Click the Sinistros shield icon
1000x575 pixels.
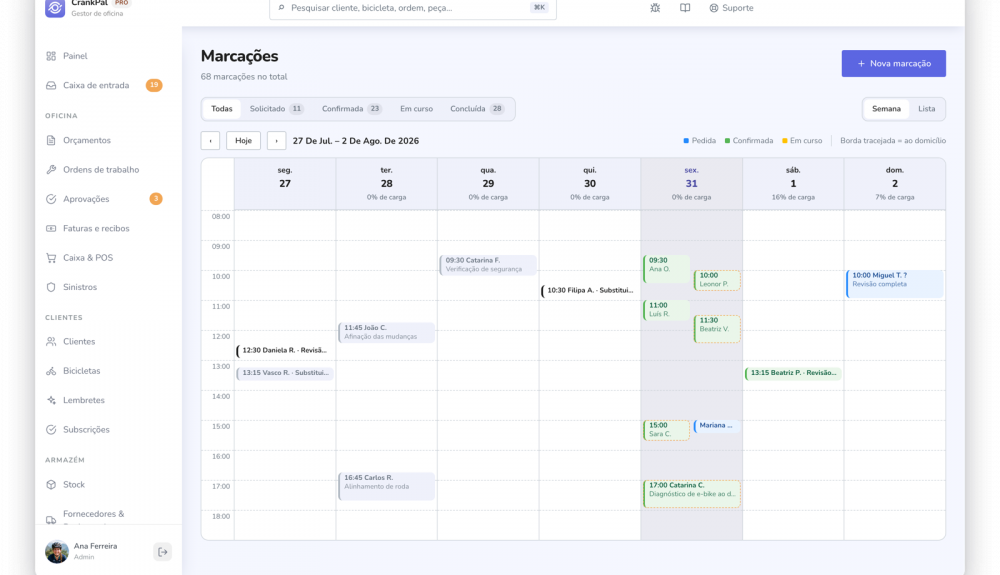(51, 287)
